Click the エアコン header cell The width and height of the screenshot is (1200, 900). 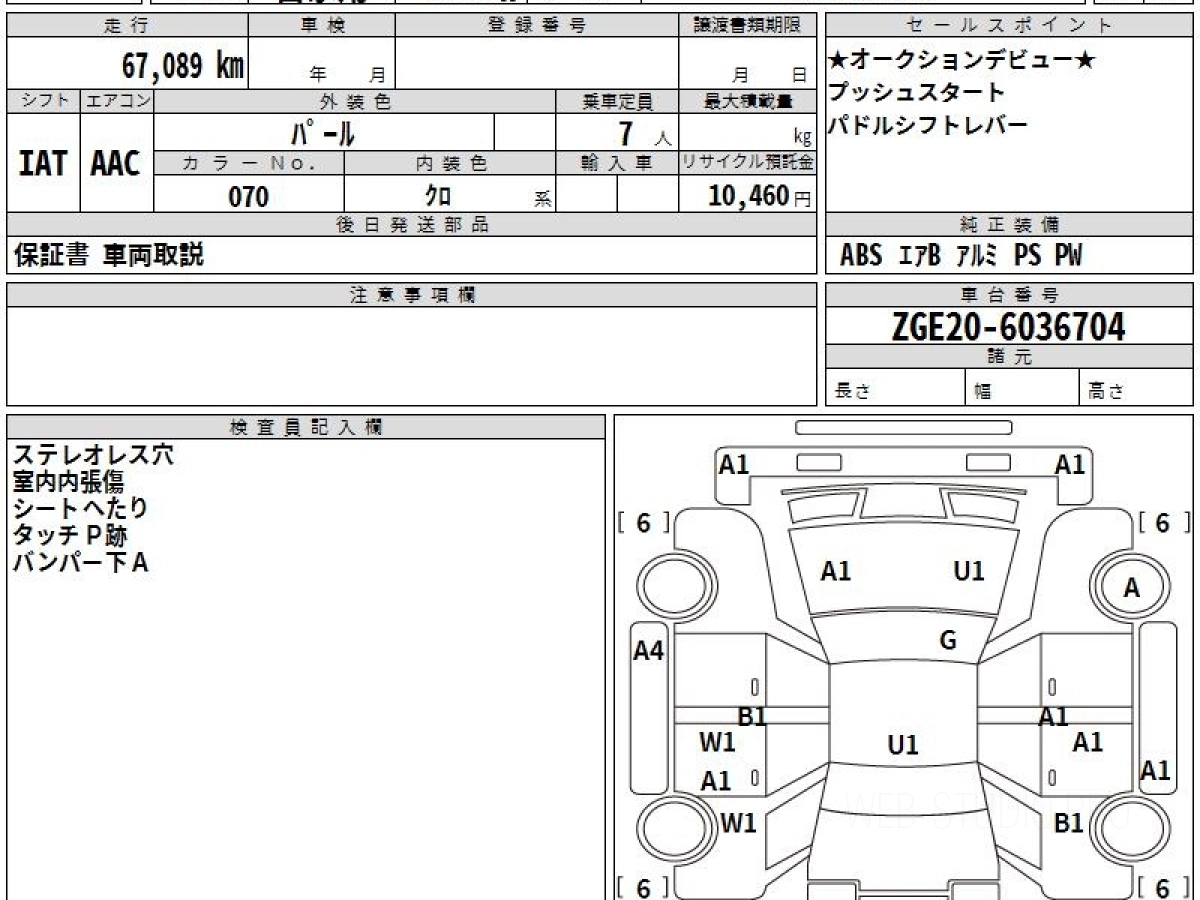(x=117, y=101)
